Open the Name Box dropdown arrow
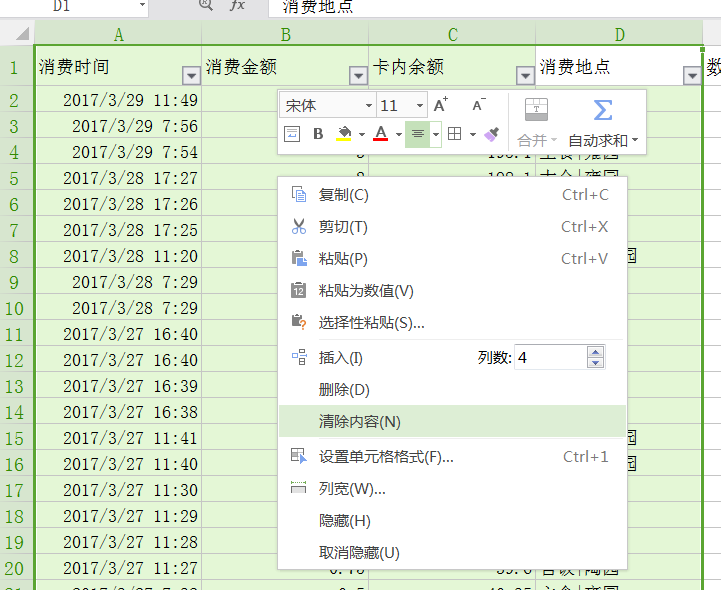721x590 pixels. [142, 5]
